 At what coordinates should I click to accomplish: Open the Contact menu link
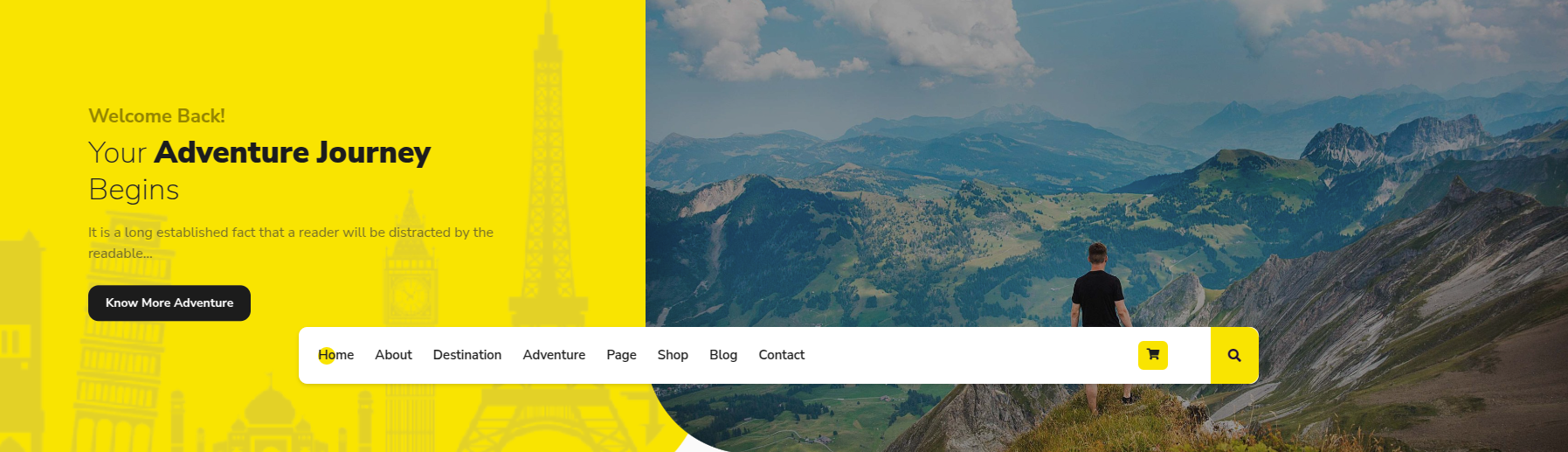[x=781, y=355]
